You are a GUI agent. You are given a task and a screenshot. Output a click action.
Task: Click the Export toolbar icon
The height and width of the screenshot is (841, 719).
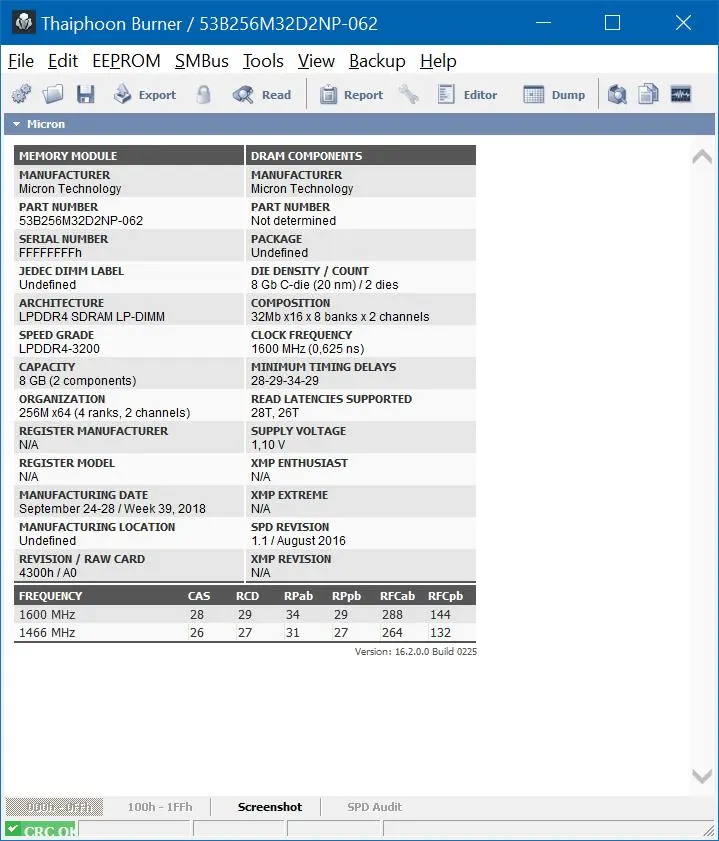[x=123, y=95]
